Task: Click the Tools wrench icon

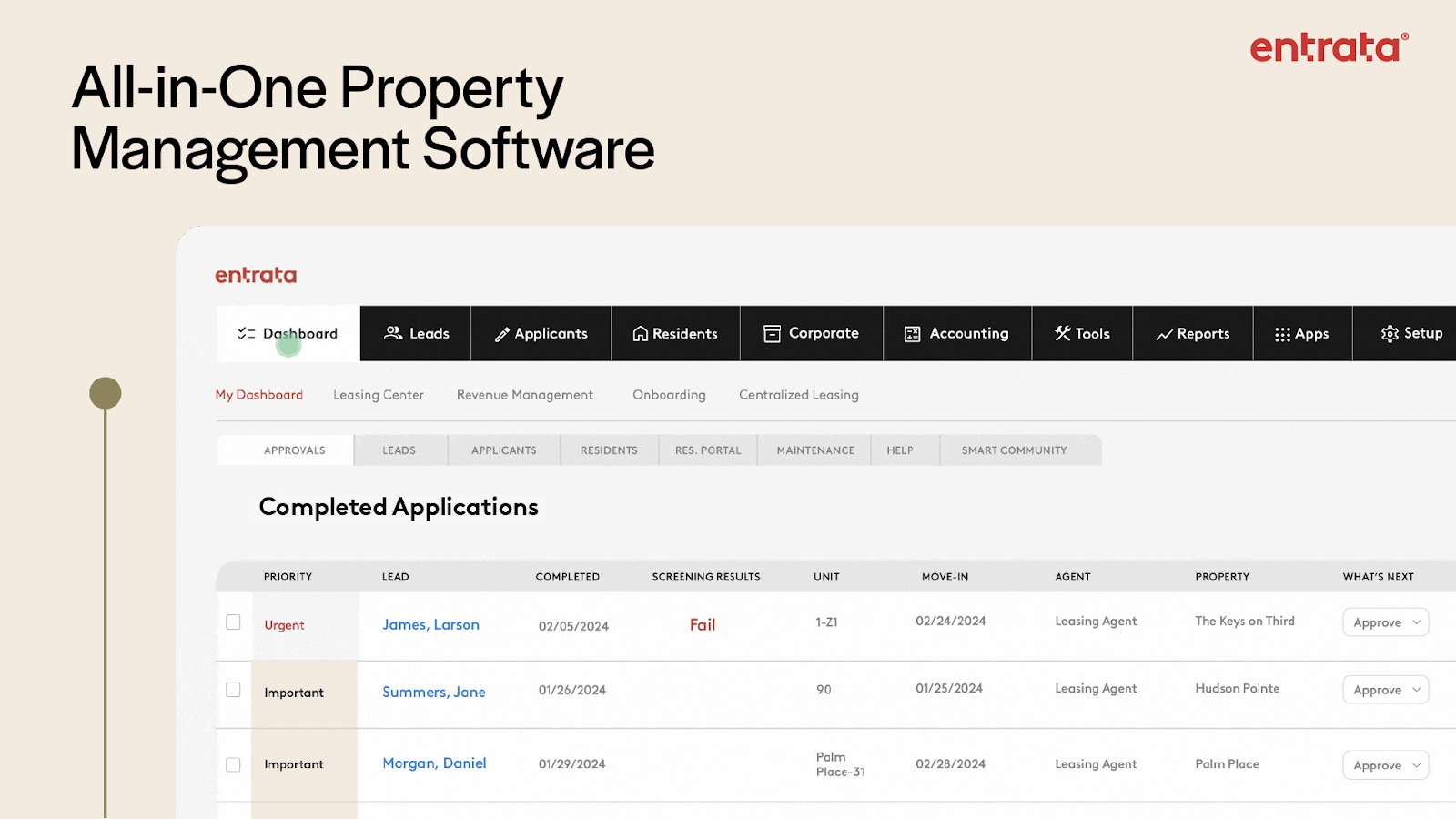Action: (1062, 333)
